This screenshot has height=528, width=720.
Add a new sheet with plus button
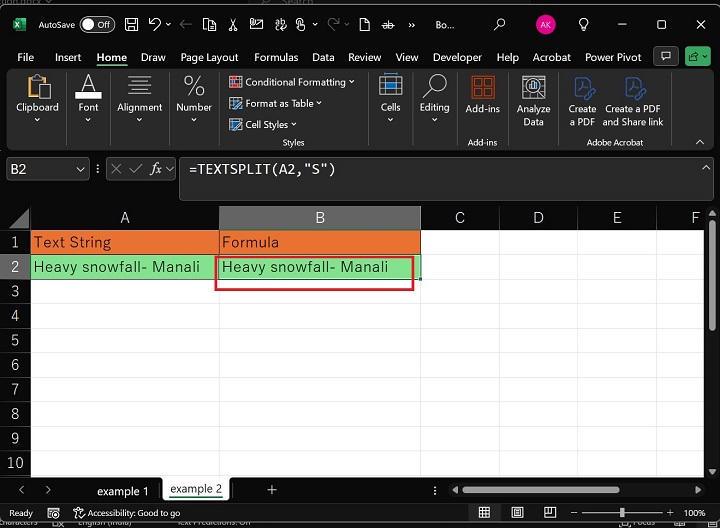point(271,490)
